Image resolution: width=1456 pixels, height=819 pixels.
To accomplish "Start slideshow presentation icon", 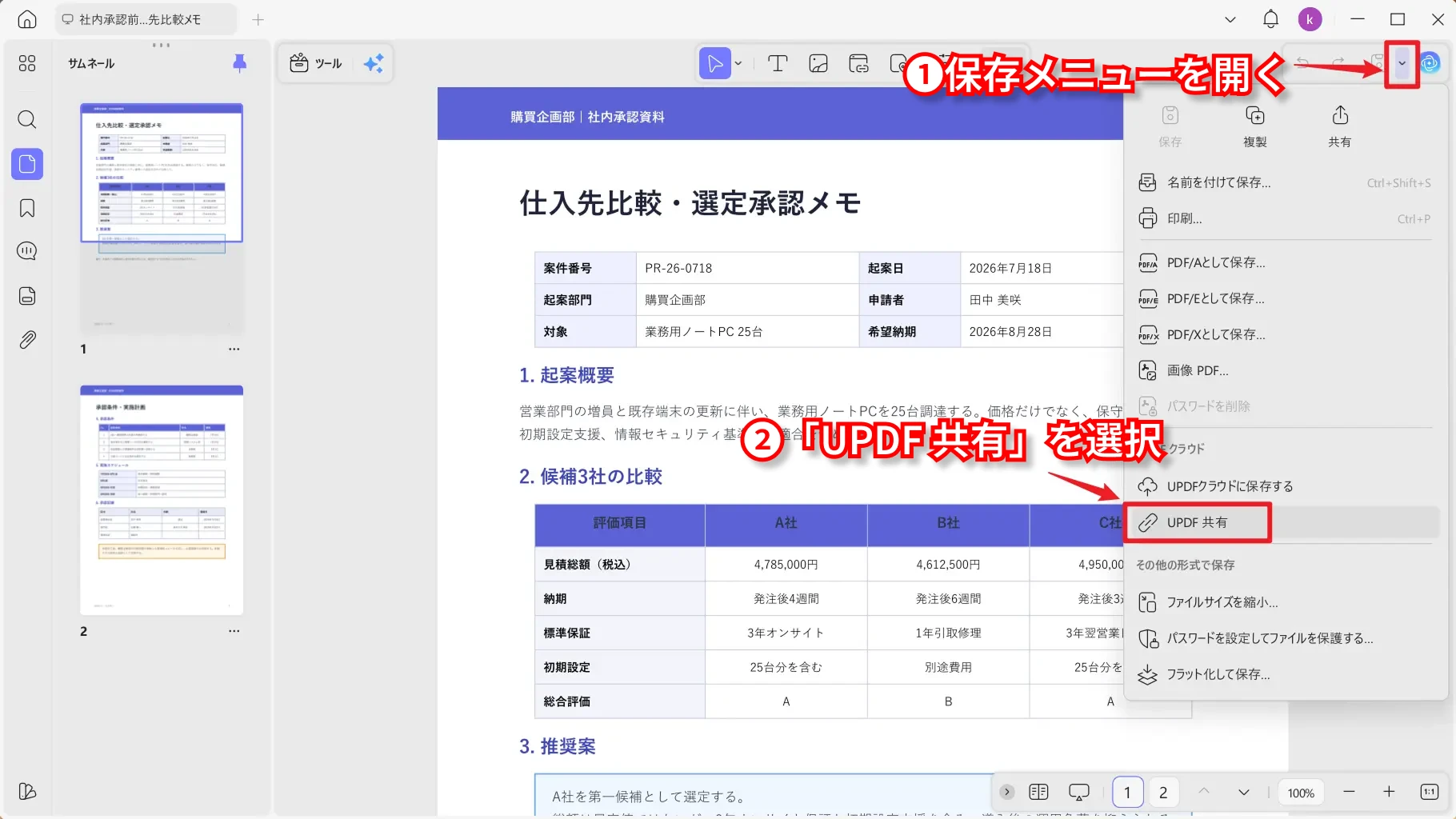I will pyautogui.click(x=1079, y=792).
